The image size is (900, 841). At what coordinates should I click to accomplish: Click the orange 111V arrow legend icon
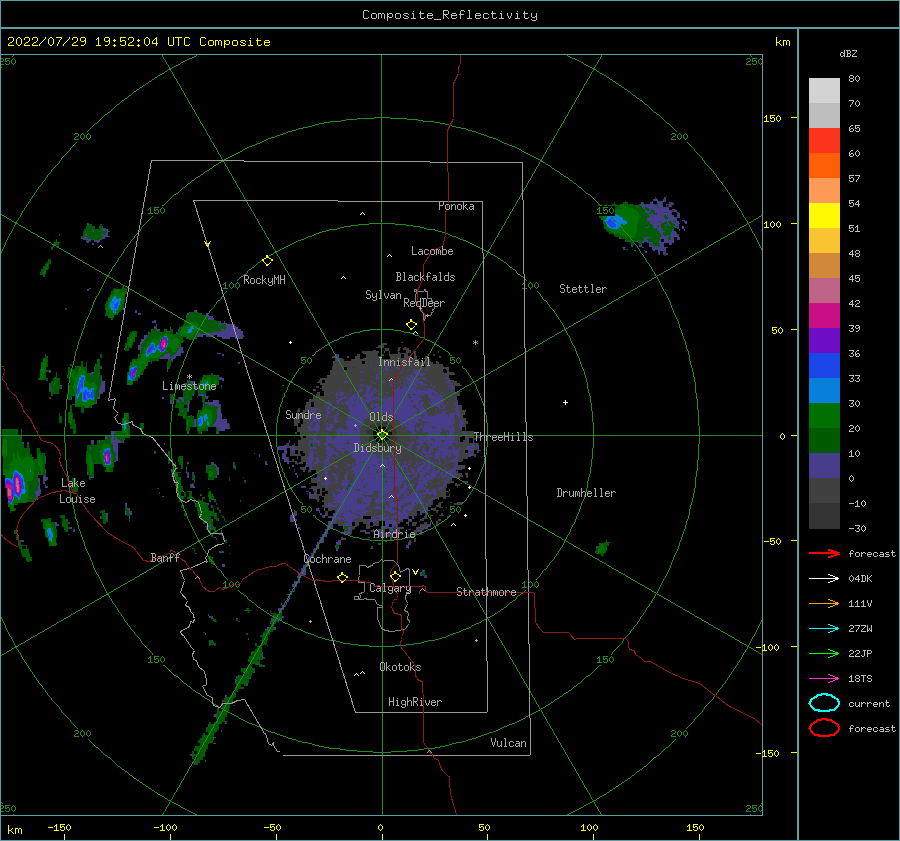(824, 603)
